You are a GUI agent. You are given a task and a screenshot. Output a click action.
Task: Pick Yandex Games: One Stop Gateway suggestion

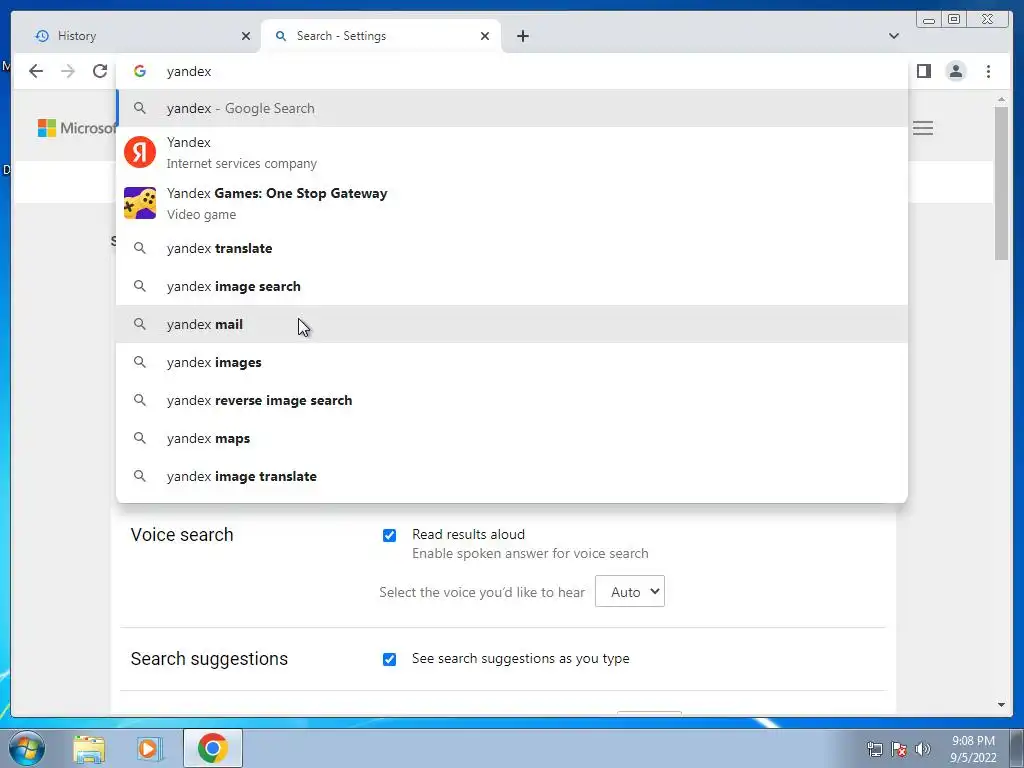tap(512, 203)
